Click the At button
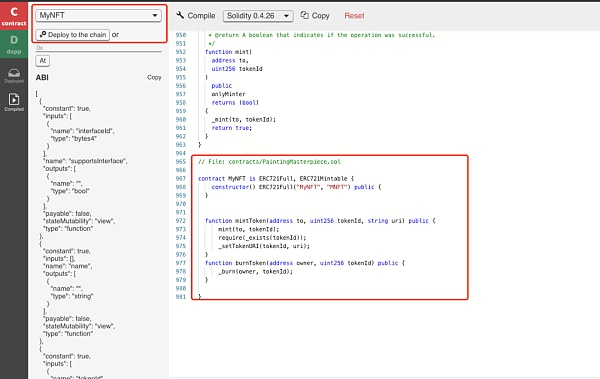Image resolution: width=600 pixels, height=379 pixels. 42,60
